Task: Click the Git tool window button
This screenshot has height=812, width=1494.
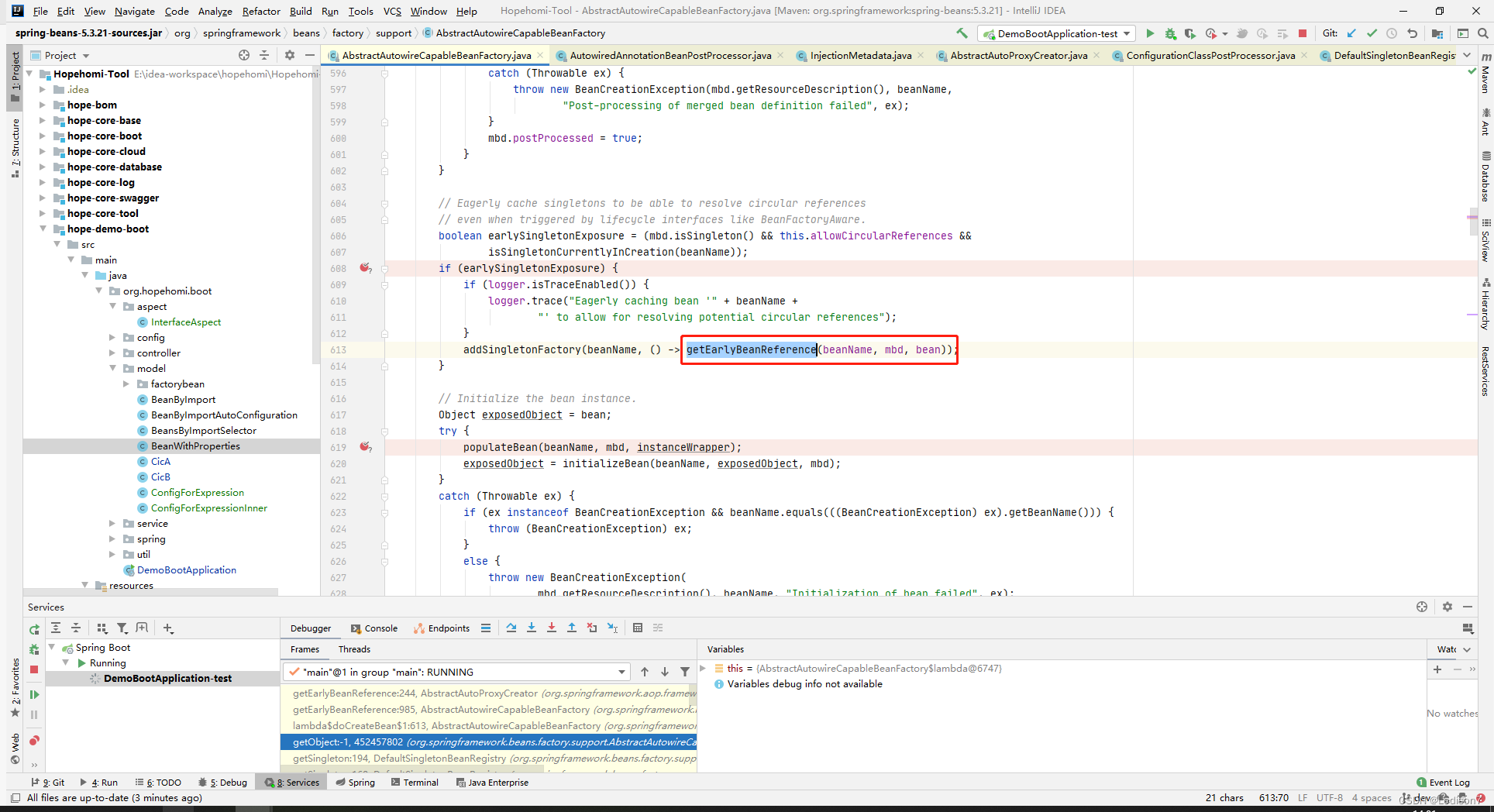Action: coord(48,783)
